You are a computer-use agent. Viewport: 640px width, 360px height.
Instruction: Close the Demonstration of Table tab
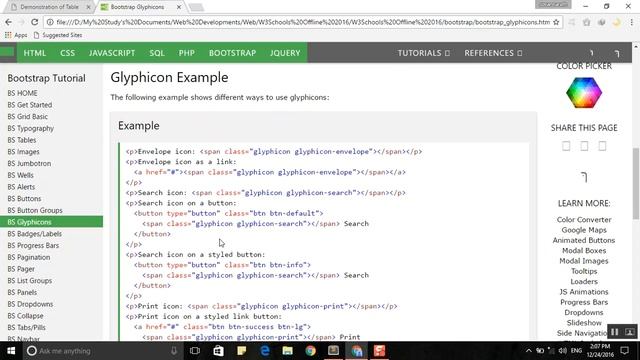coord(88,7)
